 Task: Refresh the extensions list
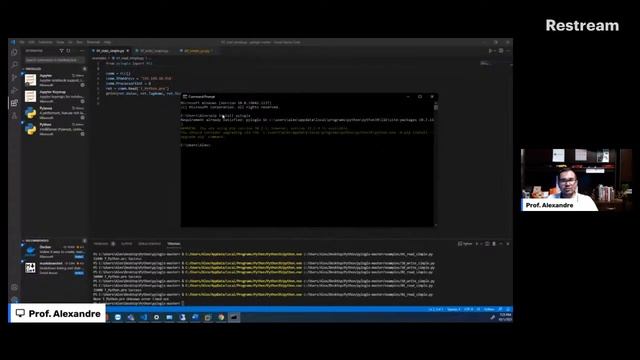[68, 51]
